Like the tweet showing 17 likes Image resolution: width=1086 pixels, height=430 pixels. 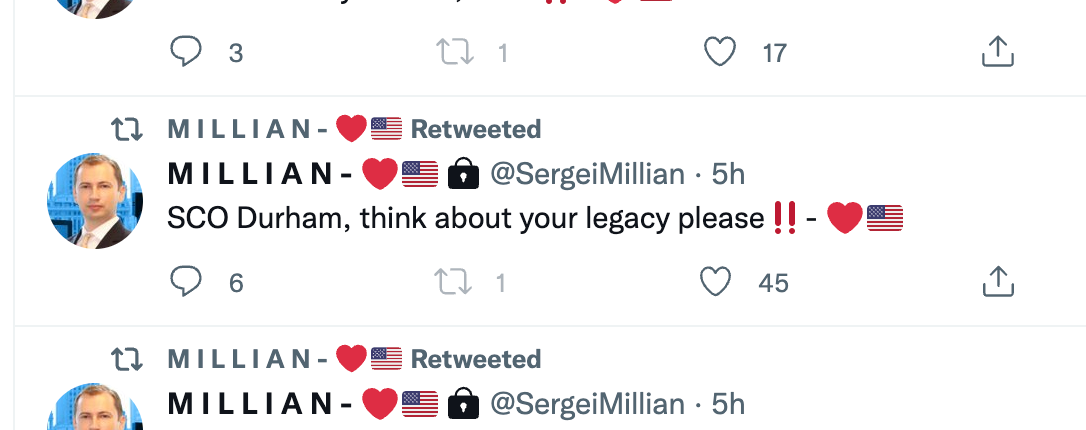pyautogui.click(x=720, y=52)
